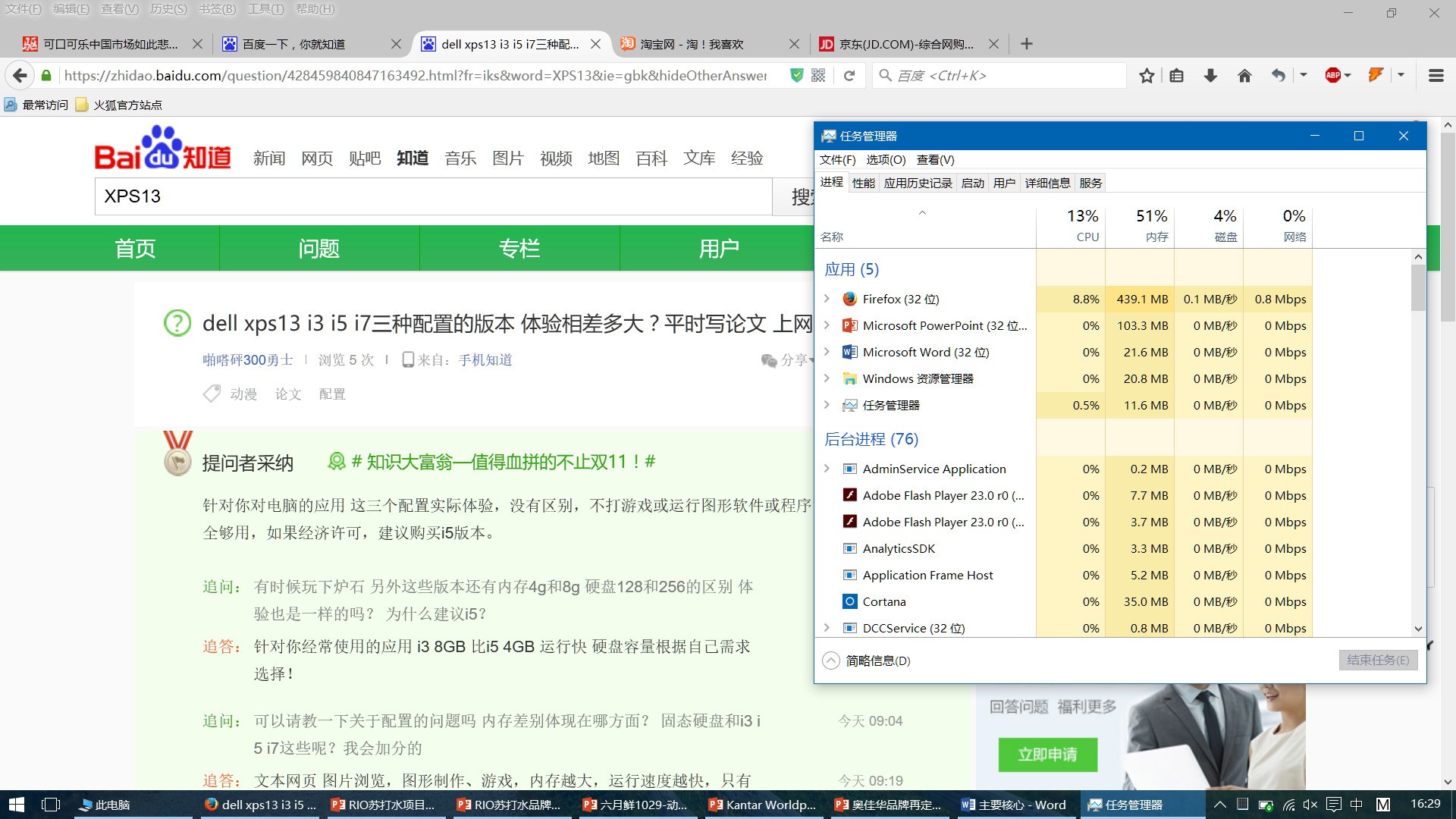Open the Windows Start button
1456x819 pixels.
pos(16,805)
